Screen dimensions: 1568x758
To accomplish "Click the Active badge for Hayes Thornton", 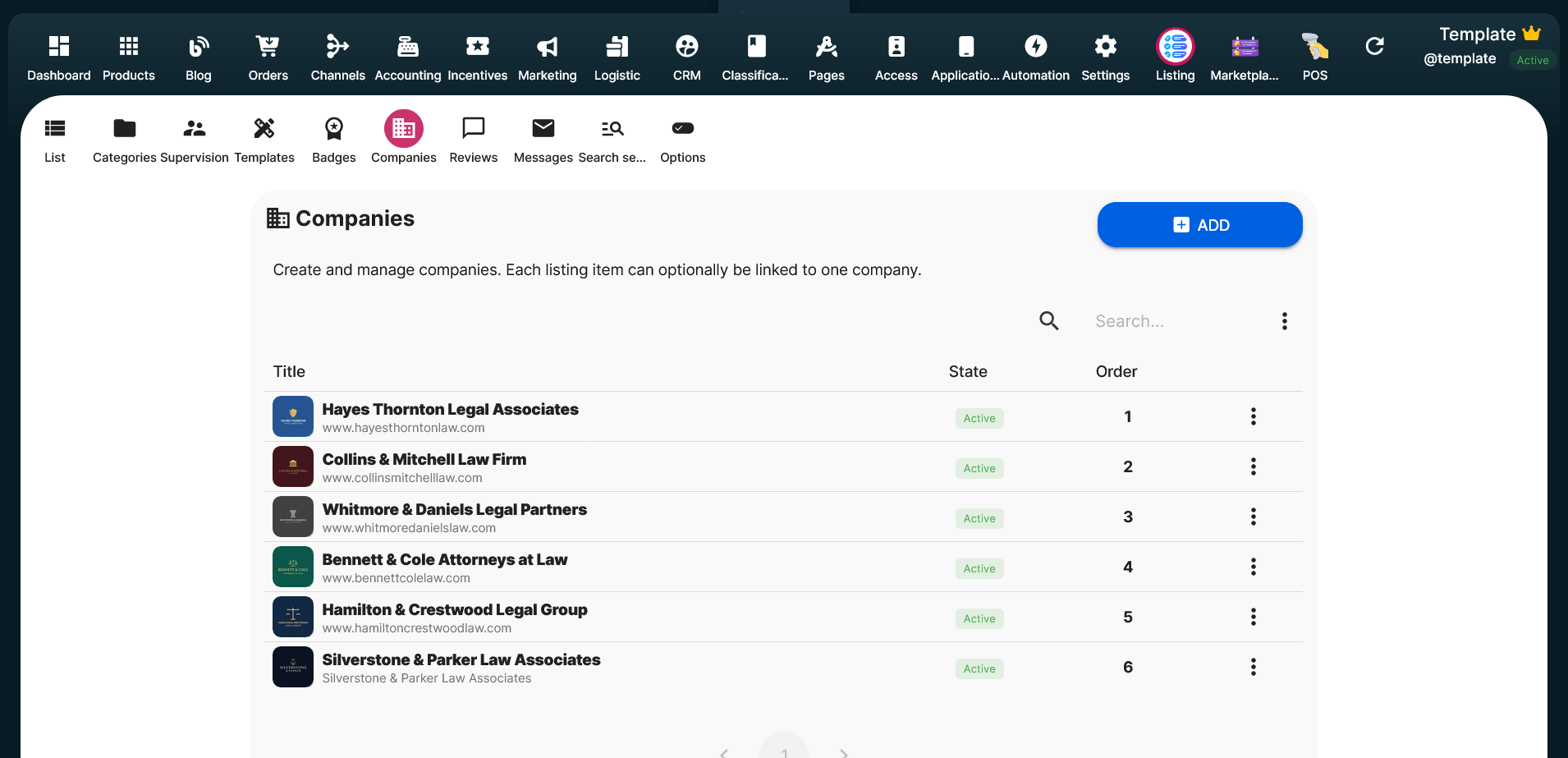I will [x=979, y=418].
